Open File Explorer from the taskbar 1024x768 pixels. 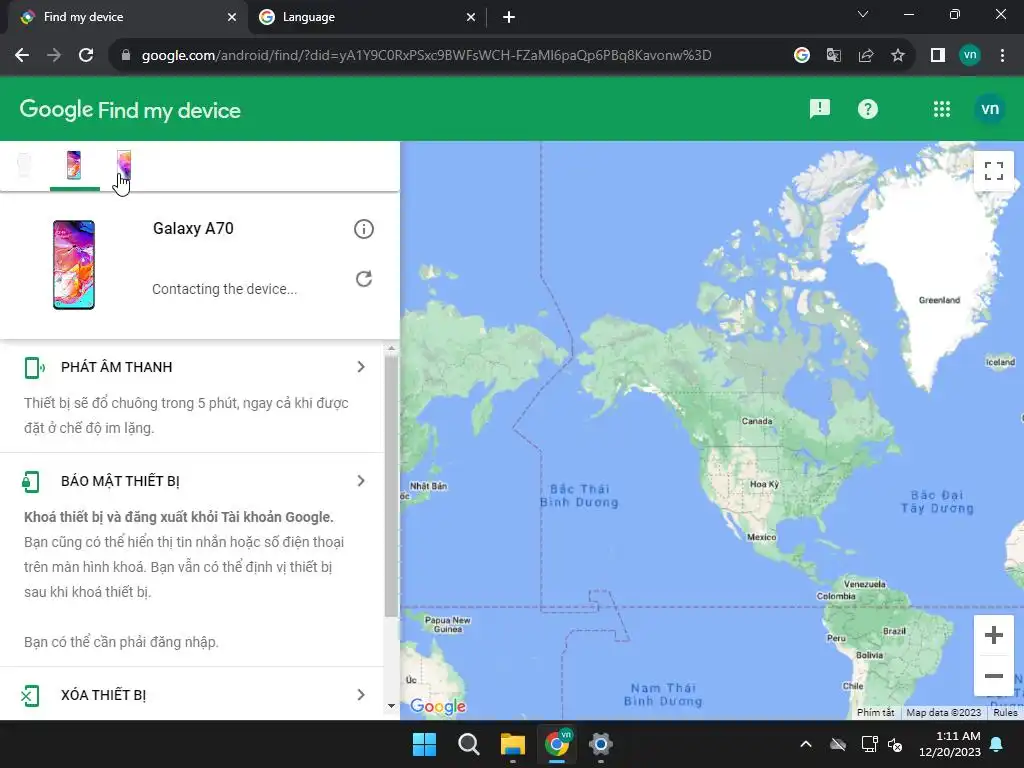point(513,744)
